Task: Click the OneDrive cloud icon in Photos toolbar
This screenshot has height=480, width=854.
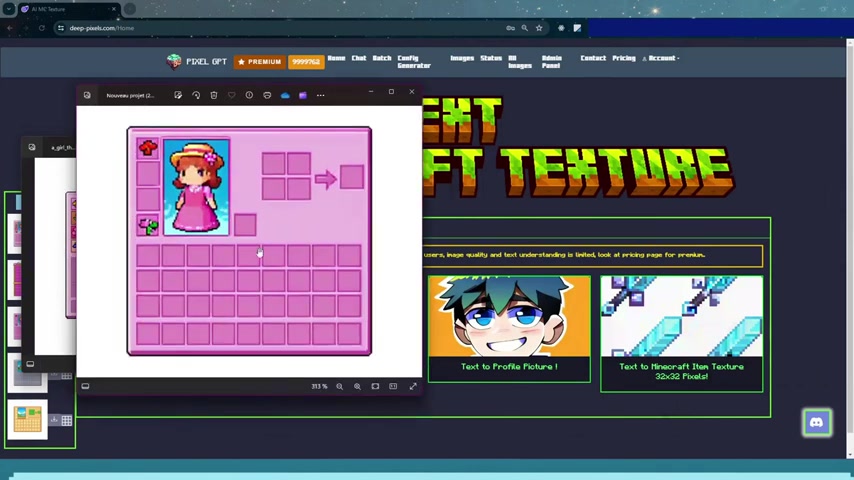Action: pos(285,95)
